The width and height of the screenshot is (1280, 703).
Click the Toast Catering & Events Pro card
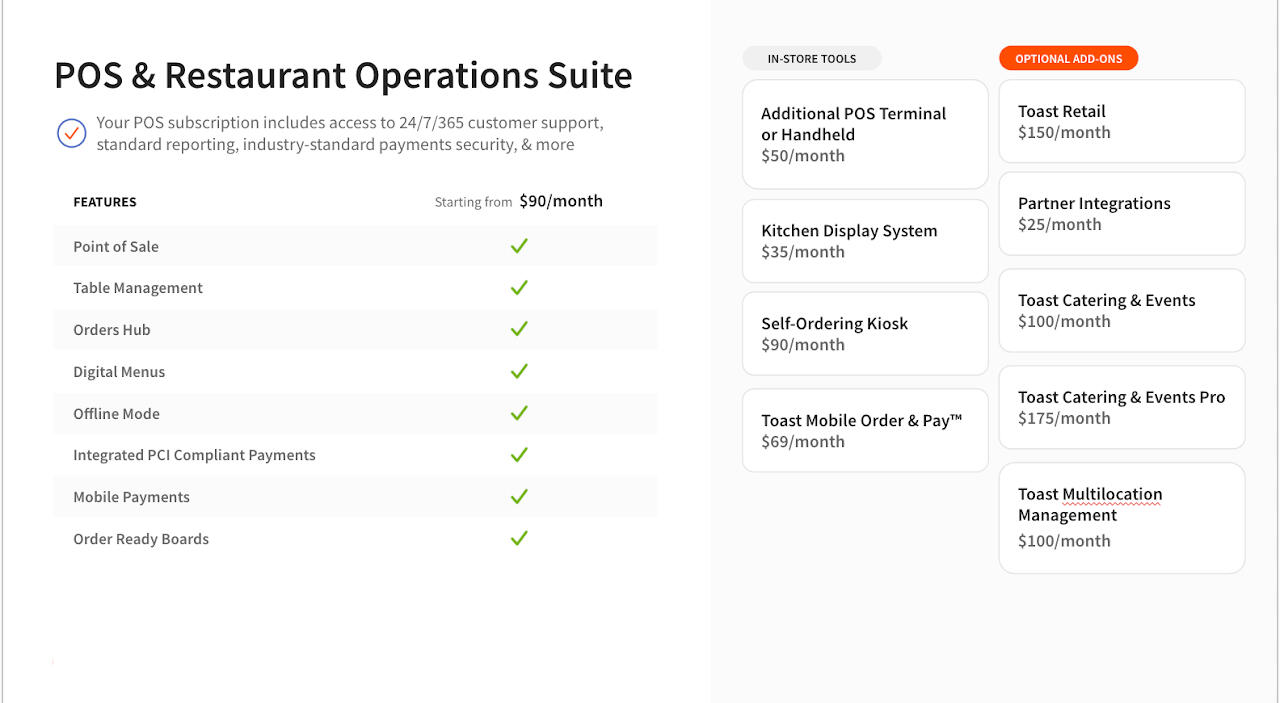click(x=1121, y=407)
